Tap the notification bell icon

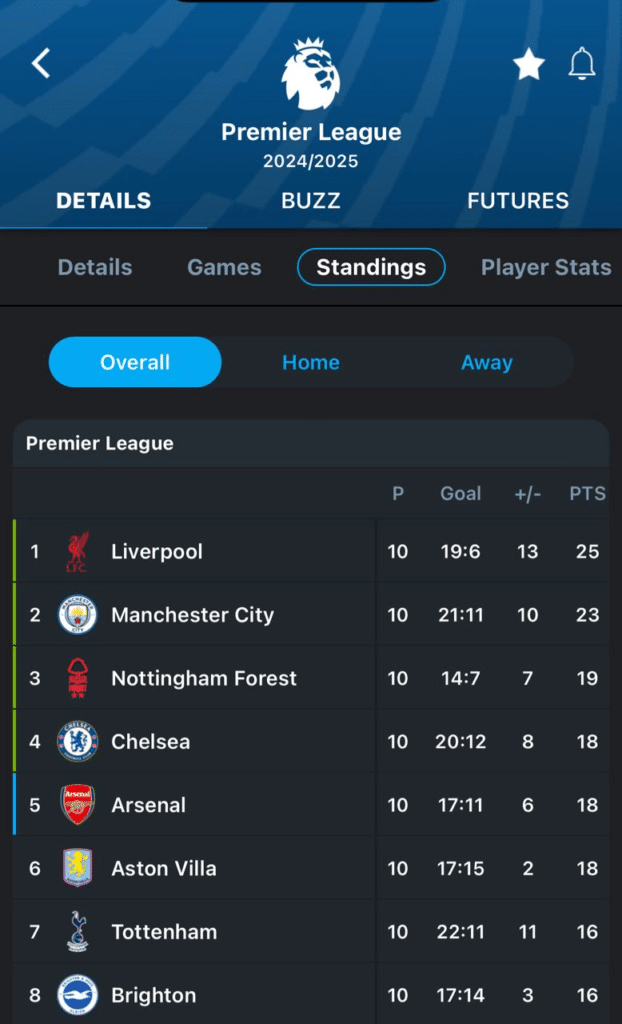pyautogui.click(x=582, y=65)
